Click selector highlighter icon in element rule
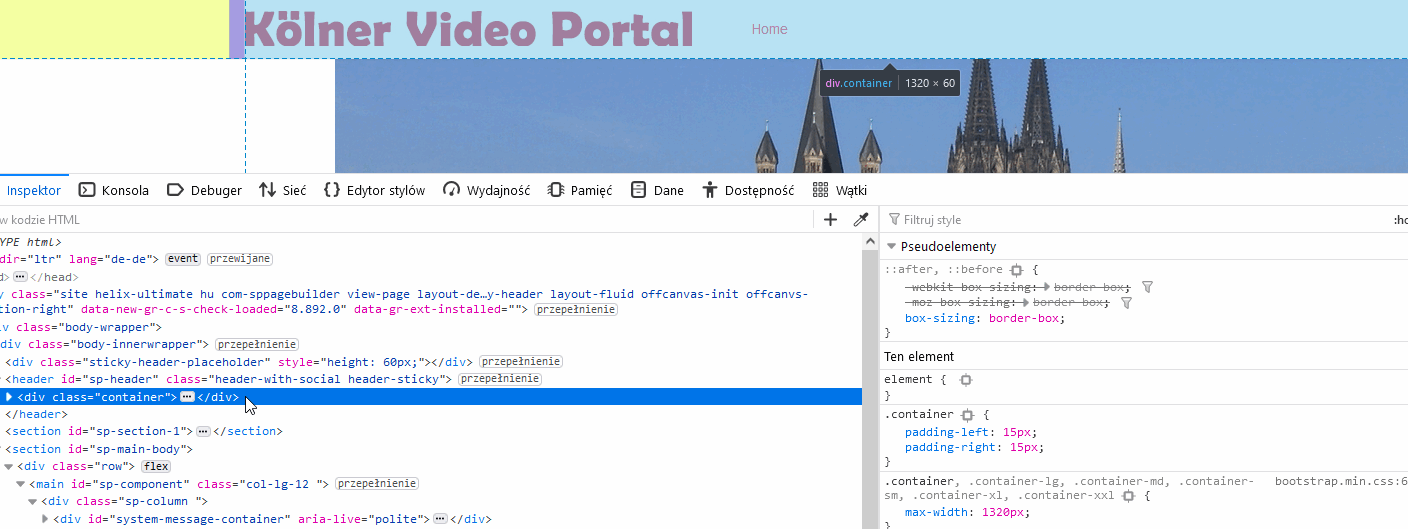 (x=966, y=380)
